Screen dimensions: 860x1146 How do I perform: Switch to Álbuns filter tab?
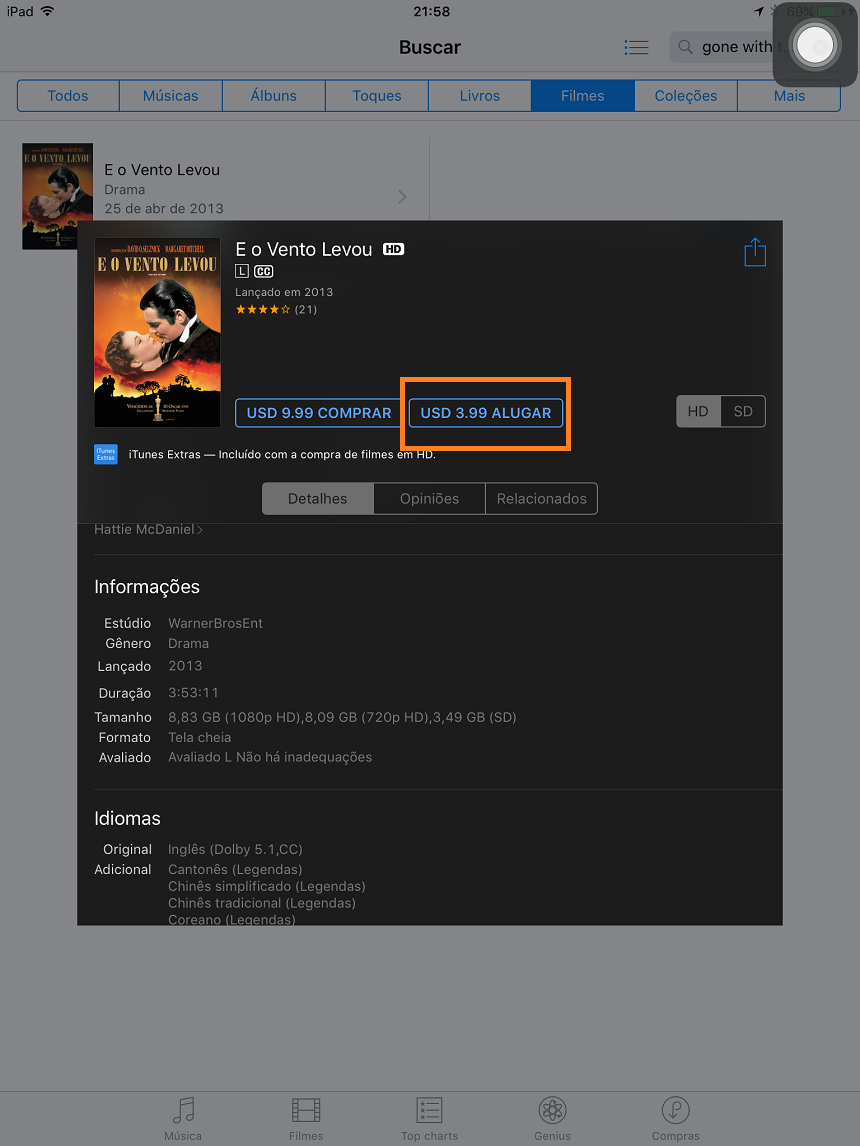coord(273,96)
